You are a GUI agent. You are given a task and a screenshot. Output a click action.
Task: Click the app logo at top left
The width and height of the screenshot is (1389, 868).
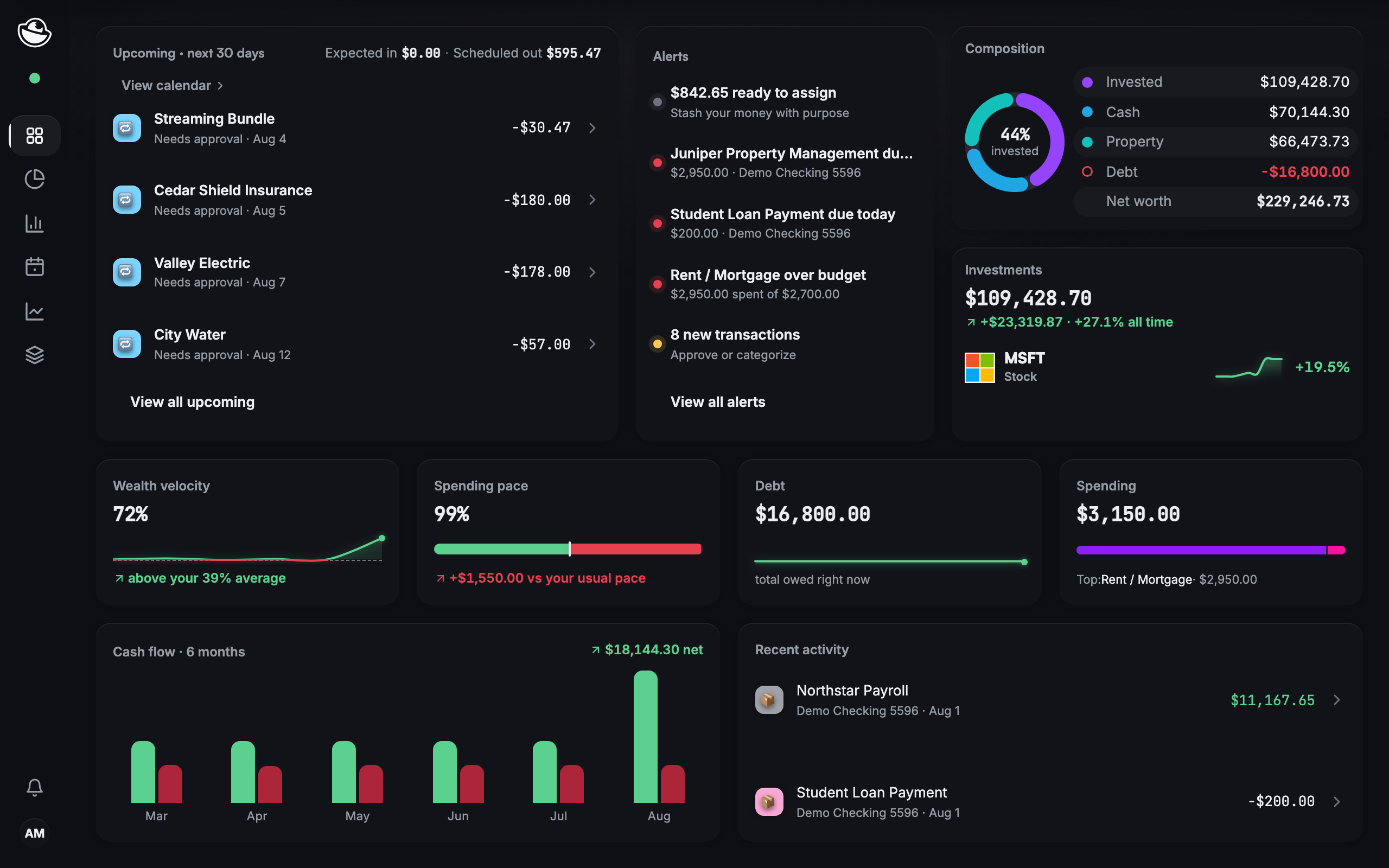pos(34,32)
